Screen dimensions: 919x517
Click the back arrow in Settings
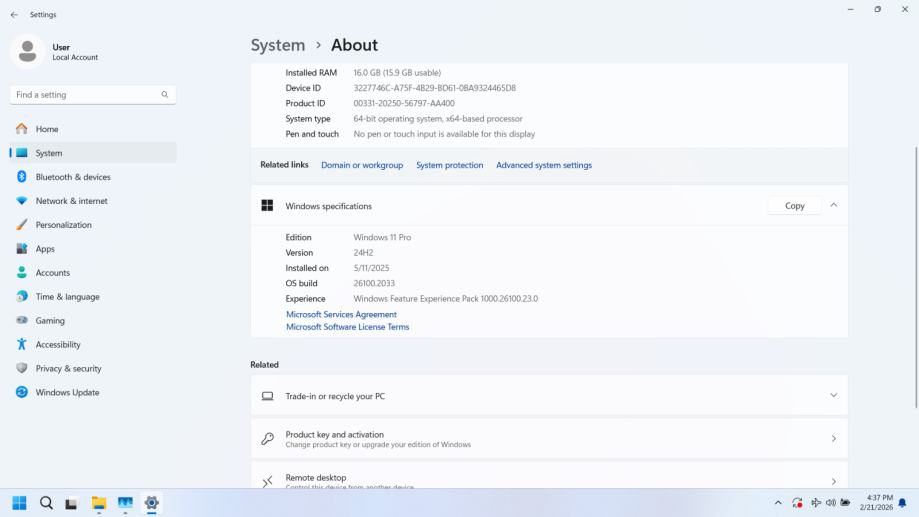click(x=14, y=15)
